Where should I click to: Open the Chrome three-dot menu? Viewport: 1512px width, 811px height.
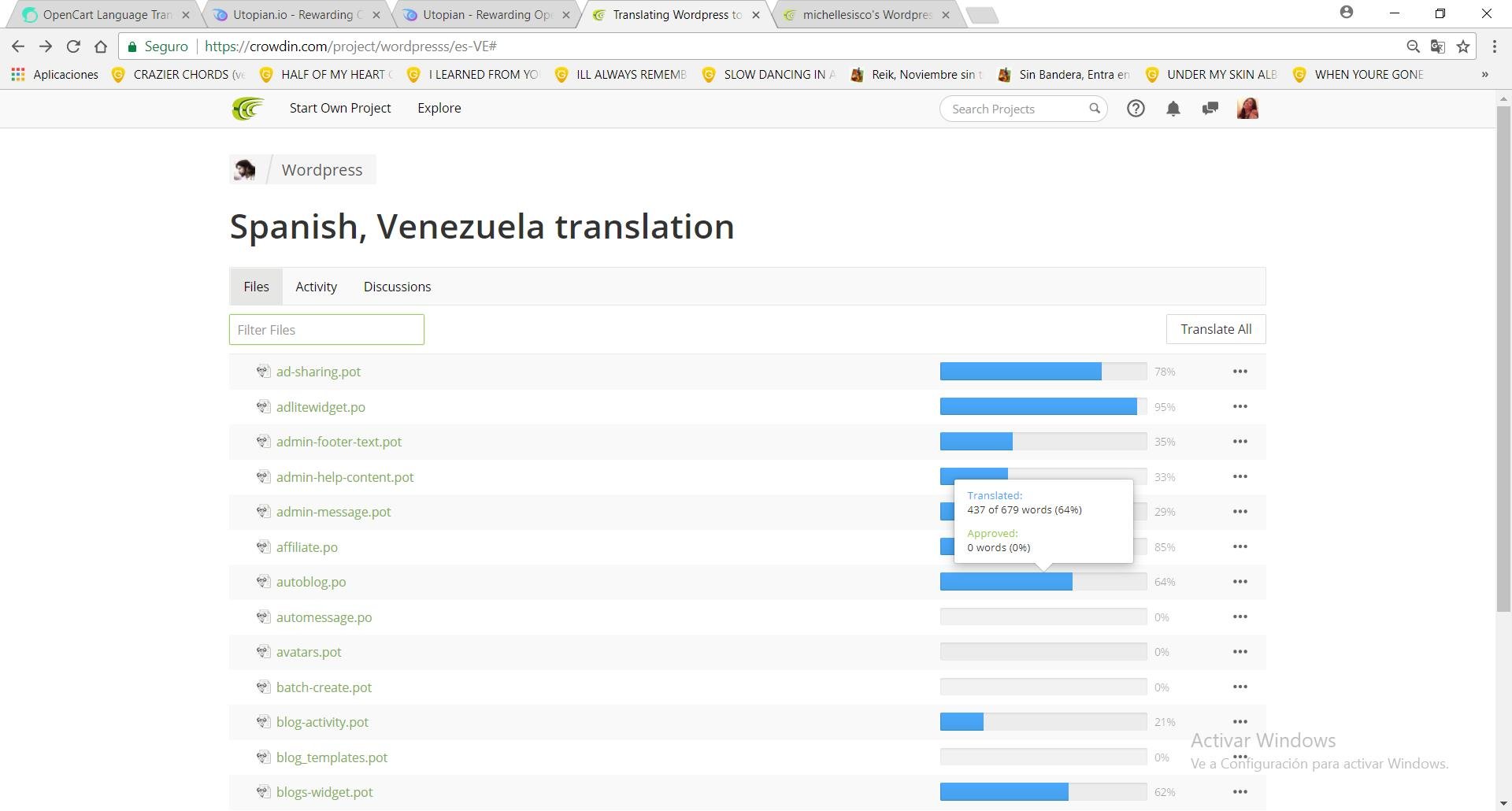[1494, 46]
